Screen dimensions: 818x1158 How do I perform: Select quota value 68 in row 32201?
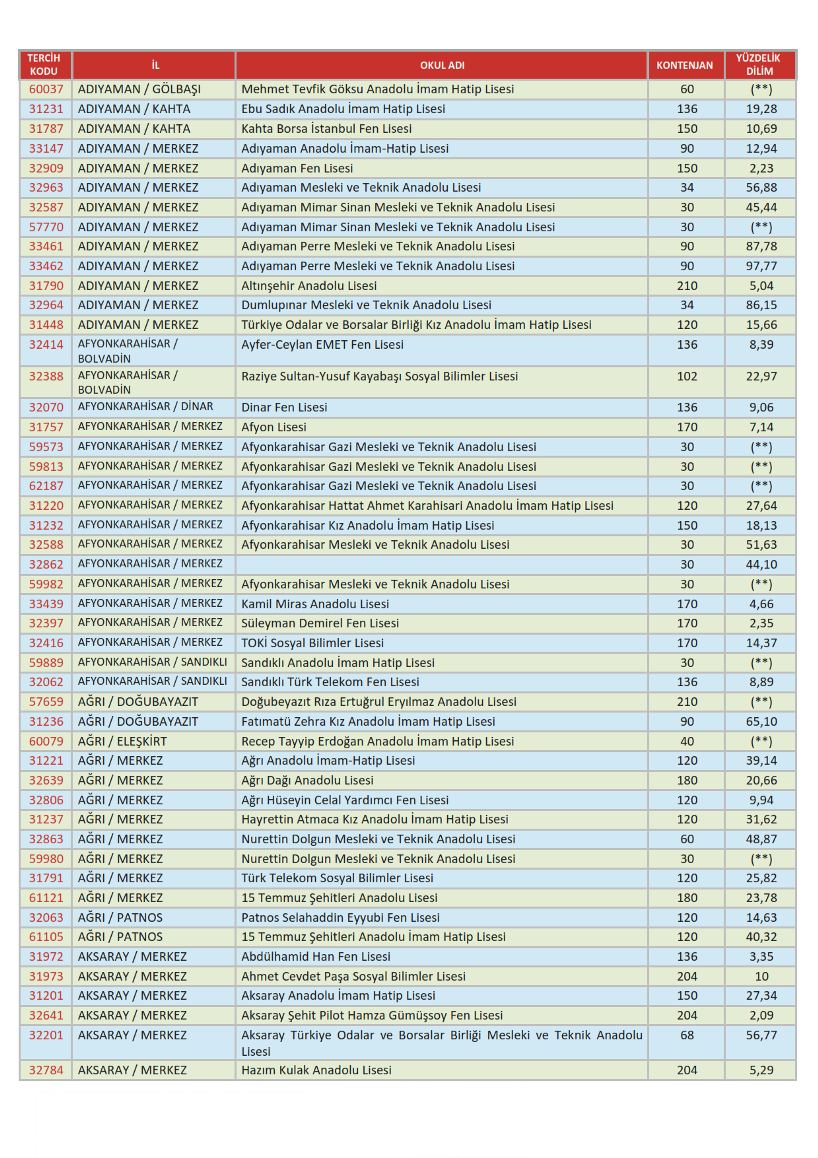click(686, 1035)
